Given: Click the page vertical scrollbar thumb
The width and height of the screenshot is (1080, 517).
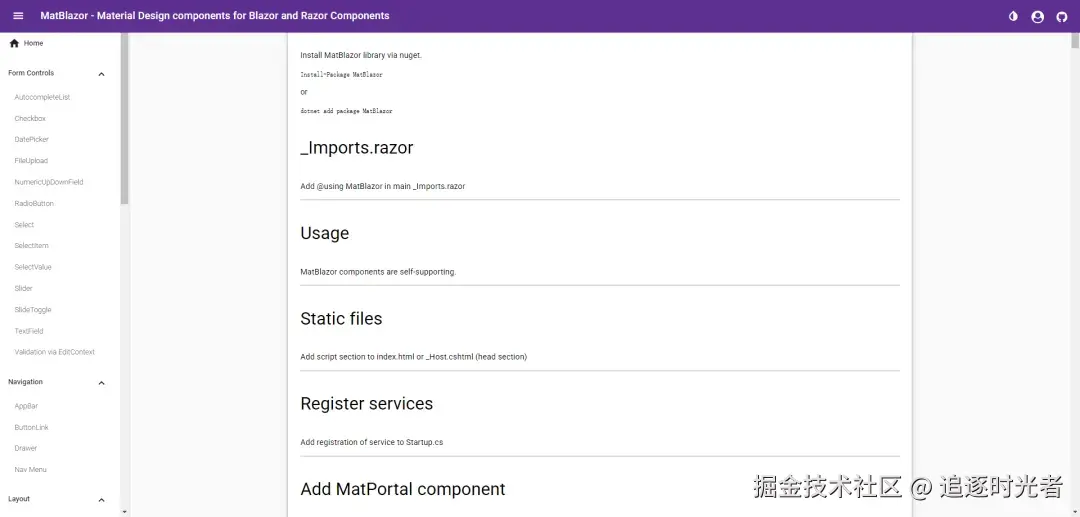Looking at the screenshot, I should tap(1074, 40).
